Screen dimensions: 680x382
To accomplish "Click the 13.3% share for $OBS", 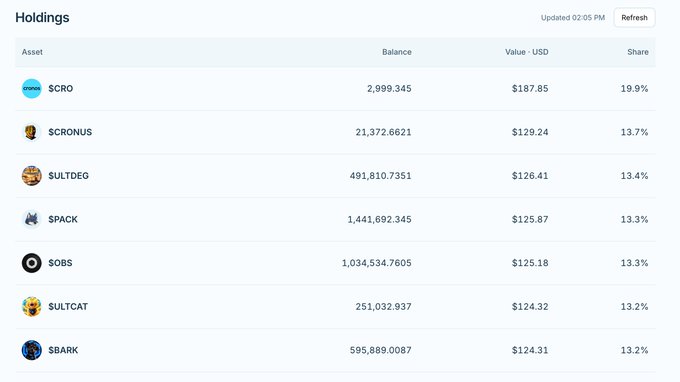I will (x=634, y=263).
